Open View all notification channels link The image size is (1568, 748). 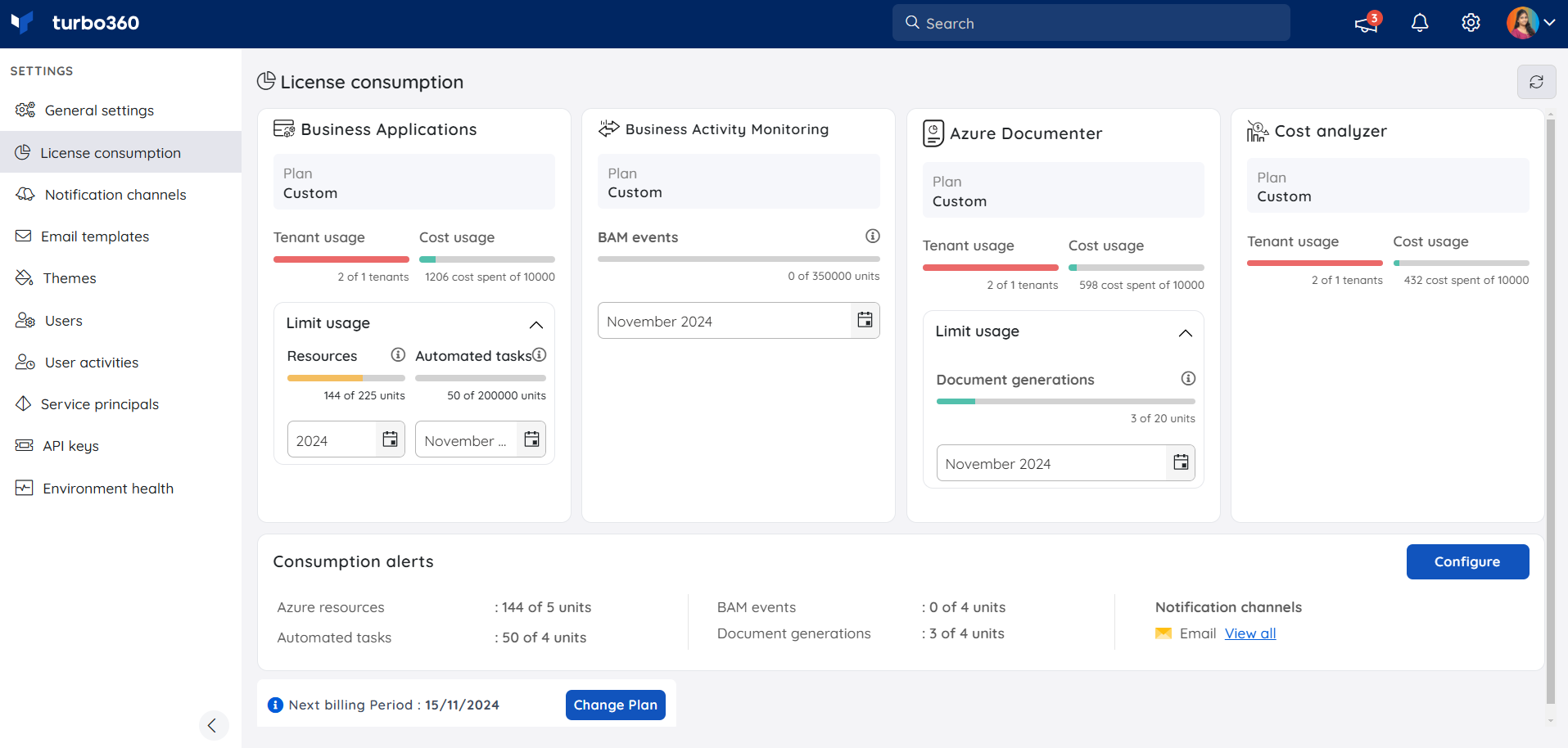[x=1250, y=633]
